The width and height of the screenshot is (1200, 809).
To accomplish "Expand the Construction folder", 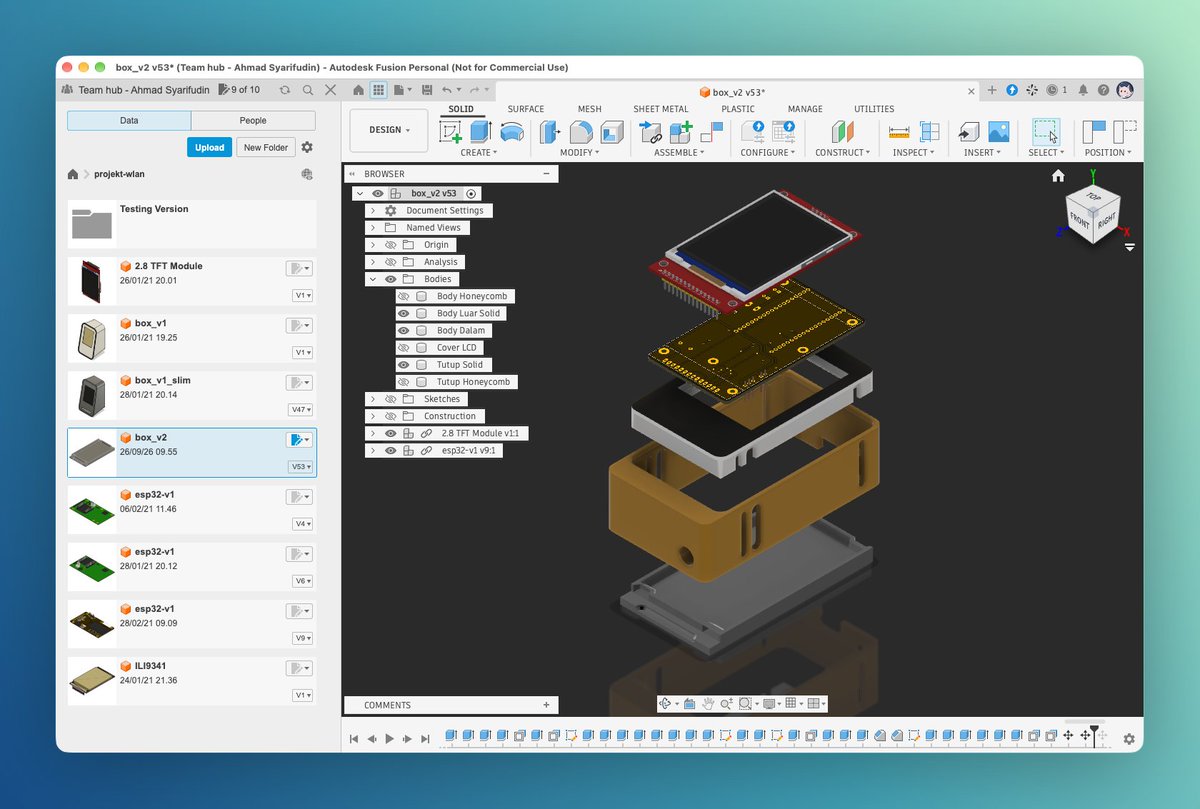I will tap(373, 416).
